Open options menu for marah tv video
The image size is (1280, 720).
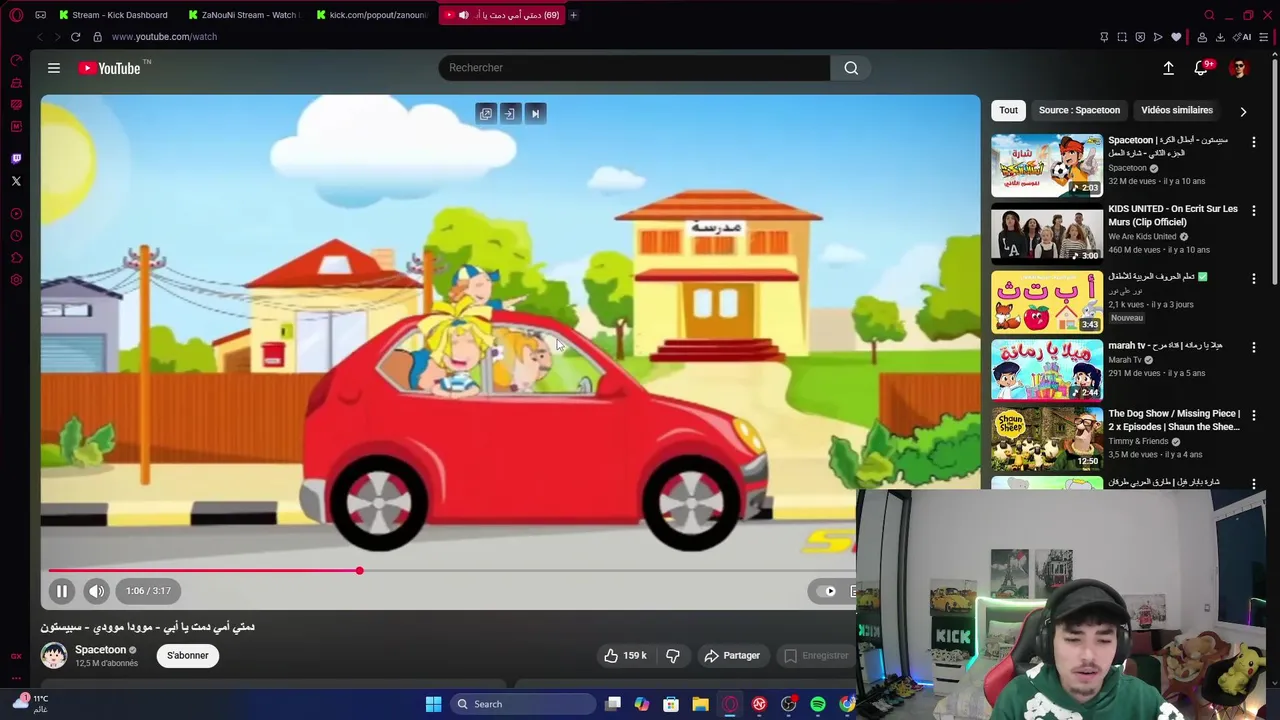[1254, 347]
